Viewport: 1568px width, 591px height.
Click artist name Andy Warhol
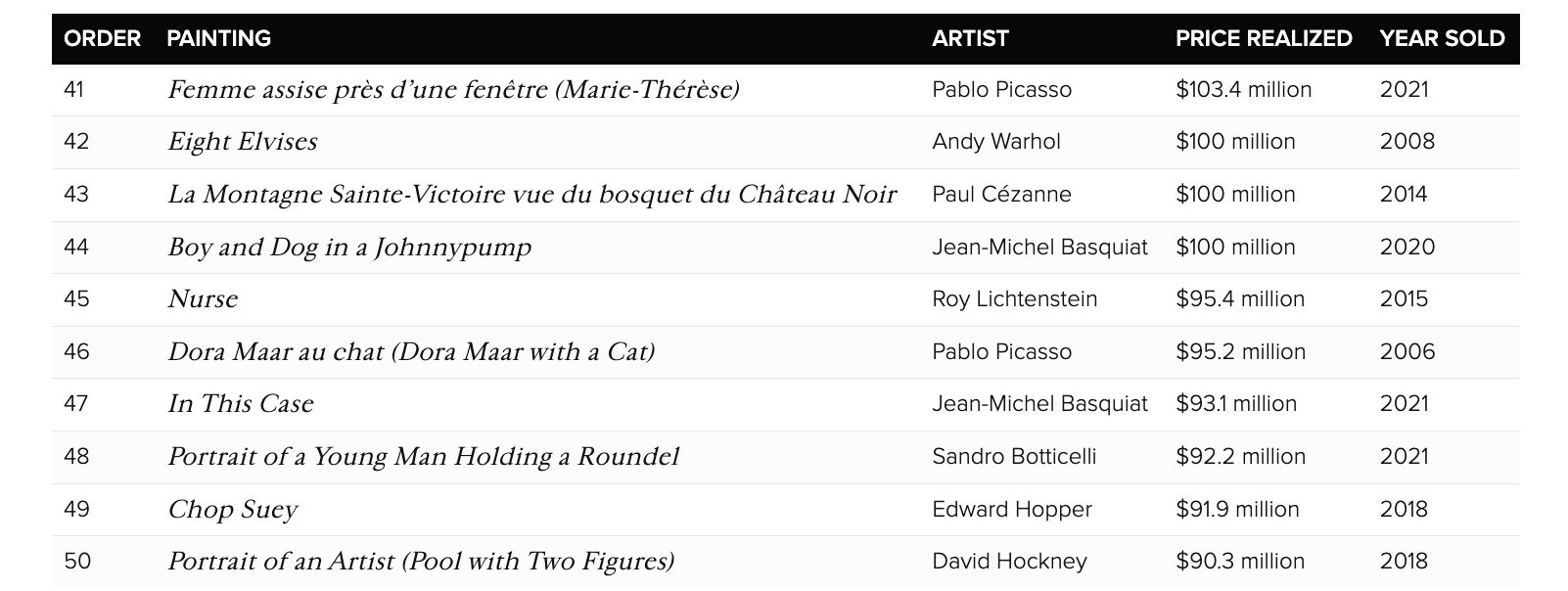pyautogui.click(x=995, y=142)
